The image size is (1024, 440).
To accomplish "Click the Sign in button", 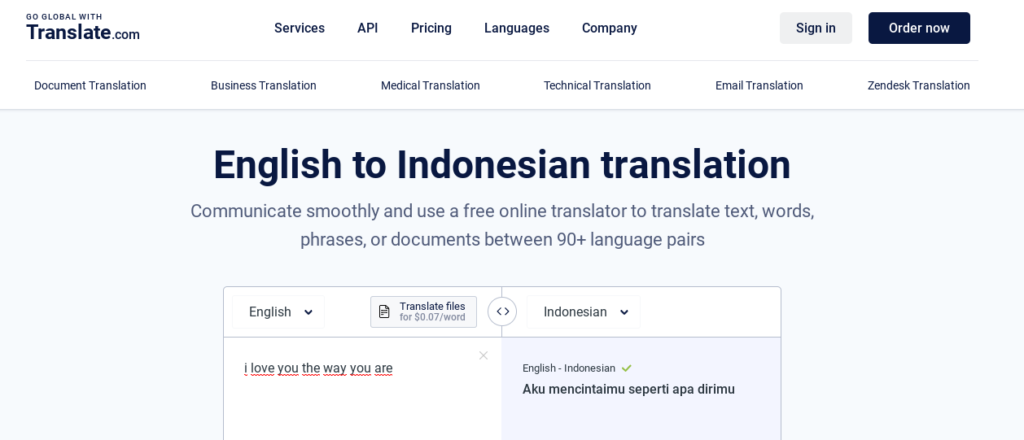I will coord(816,28).
